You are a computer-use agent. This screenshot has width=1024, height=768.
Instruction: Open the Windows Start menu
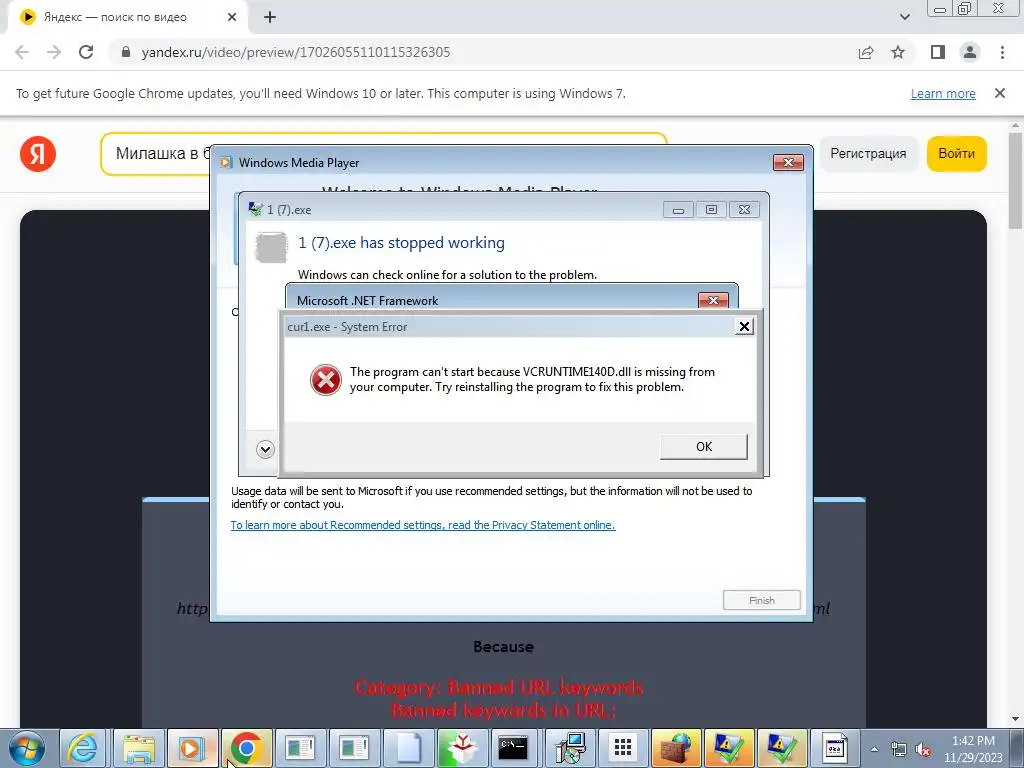coord(26,748)
